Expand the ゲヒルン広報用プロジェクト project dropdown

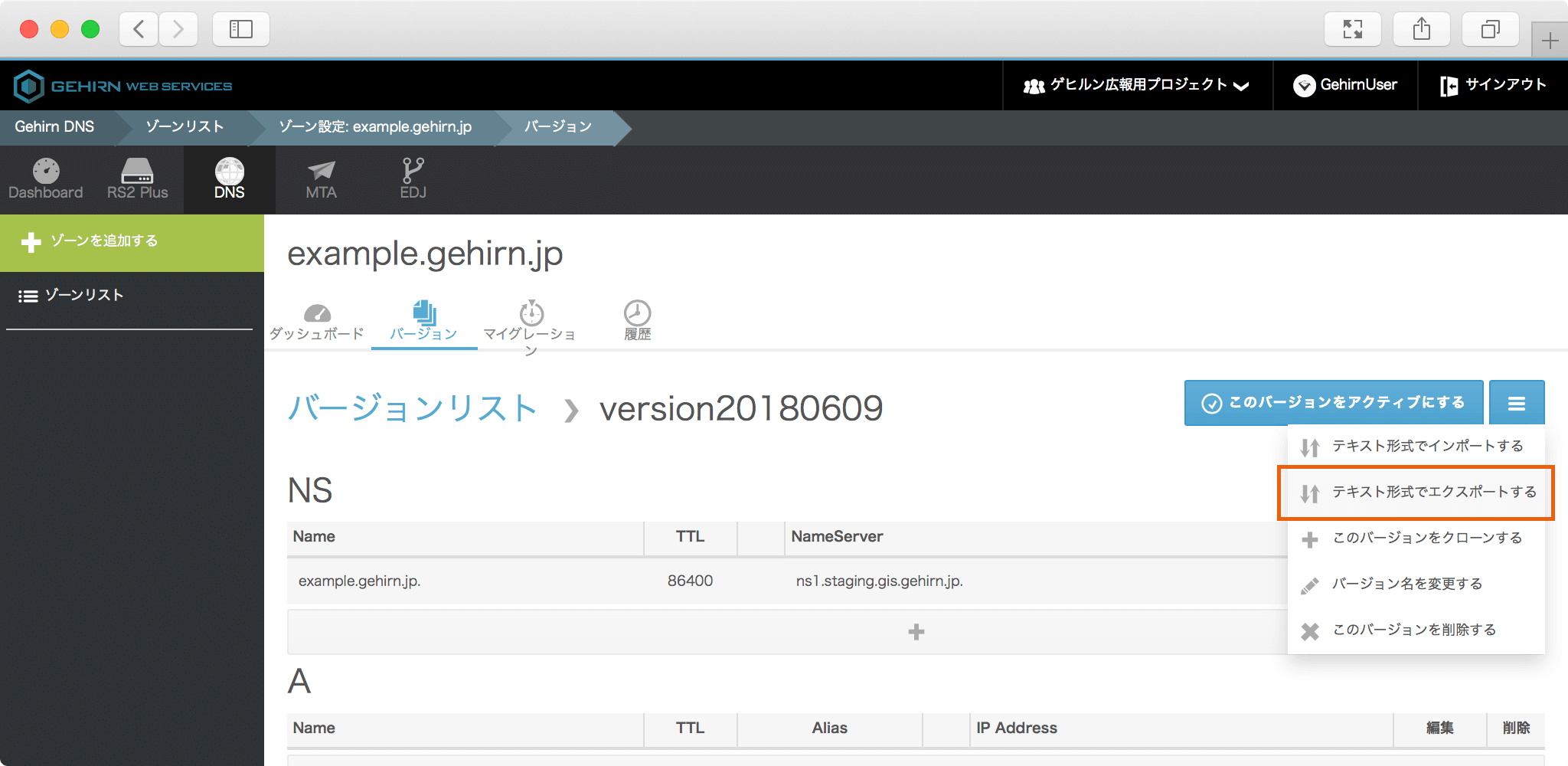click(x=1137, y=85)
